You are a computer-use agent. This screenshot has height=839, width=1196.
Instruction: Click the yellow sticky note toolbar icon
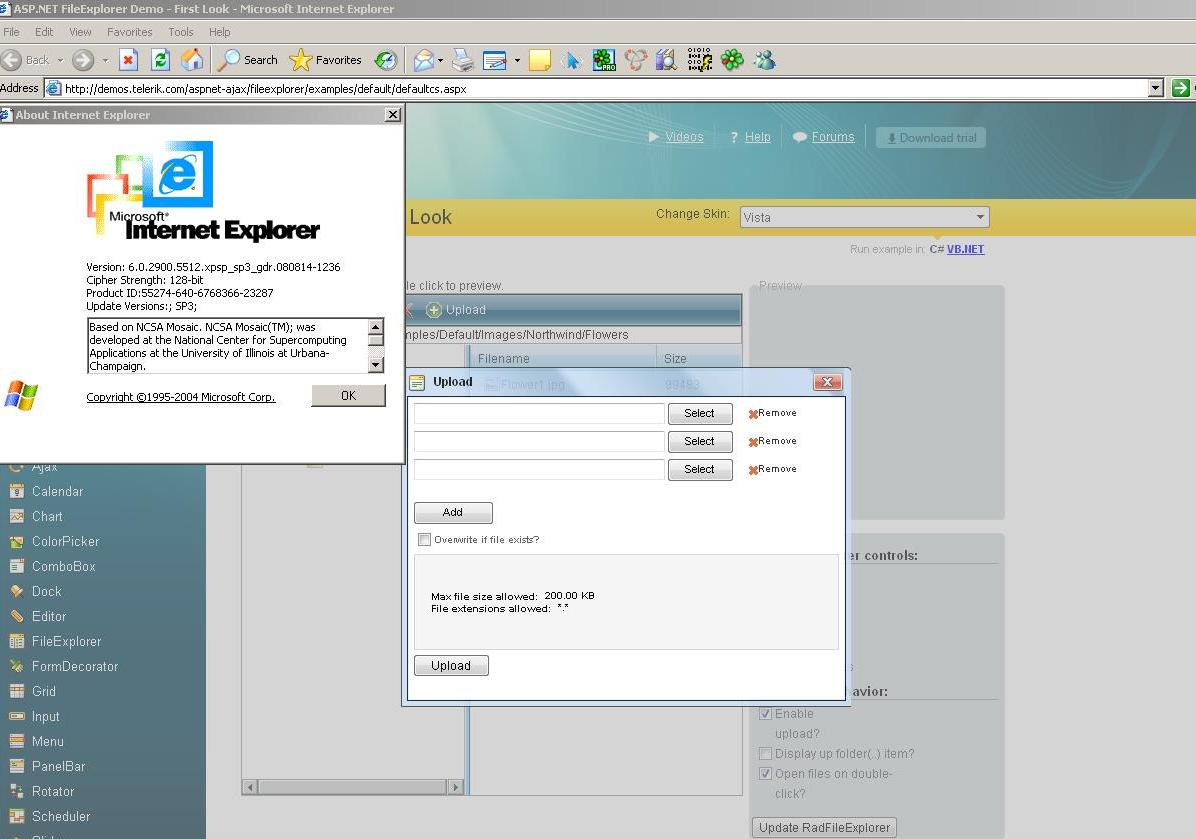click(x=540, y=59)
